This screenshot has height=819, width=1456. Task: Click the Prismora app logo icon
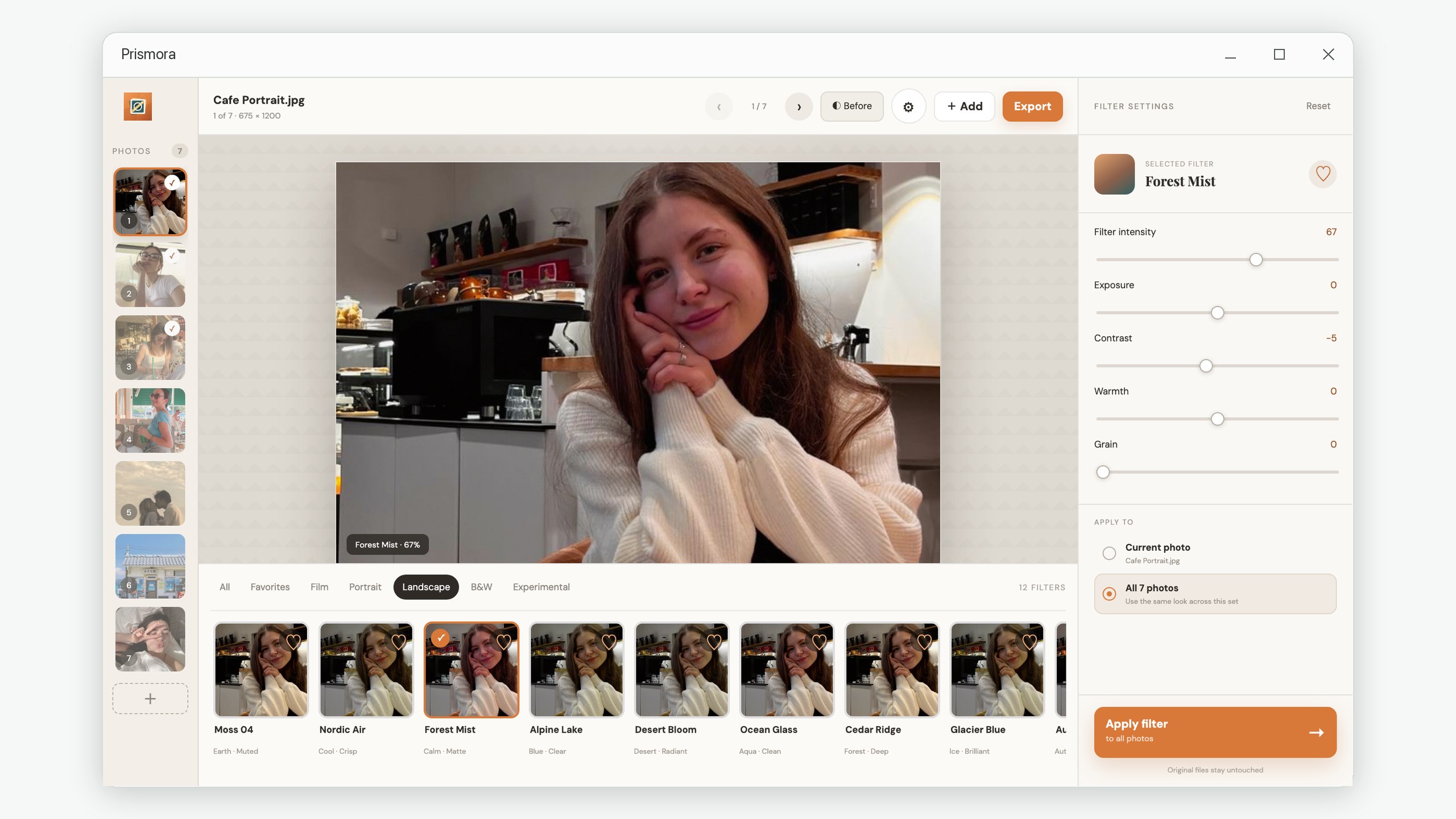[138, 106]
